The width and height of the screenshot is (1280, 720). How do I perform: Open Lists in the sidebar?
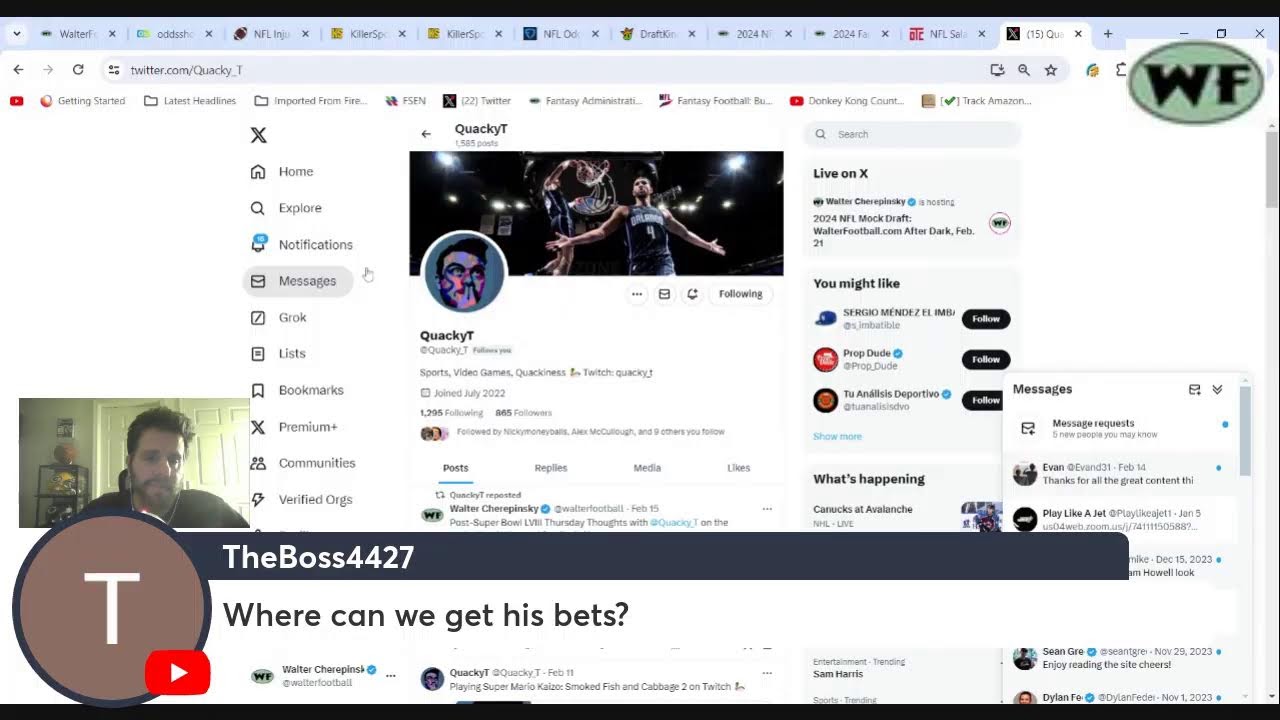coord(278,354)
